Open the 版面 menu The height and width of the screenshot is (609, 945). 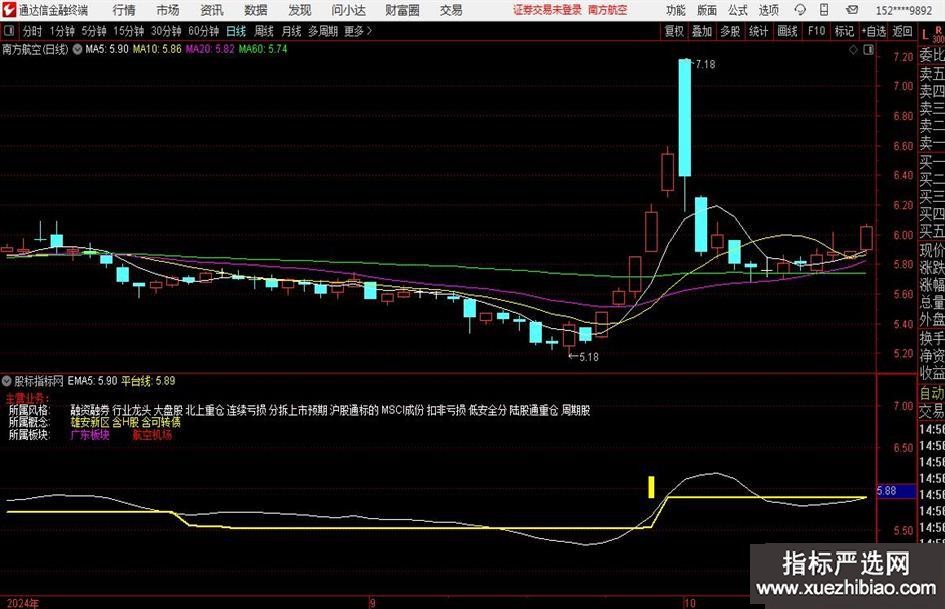(707, 10)
